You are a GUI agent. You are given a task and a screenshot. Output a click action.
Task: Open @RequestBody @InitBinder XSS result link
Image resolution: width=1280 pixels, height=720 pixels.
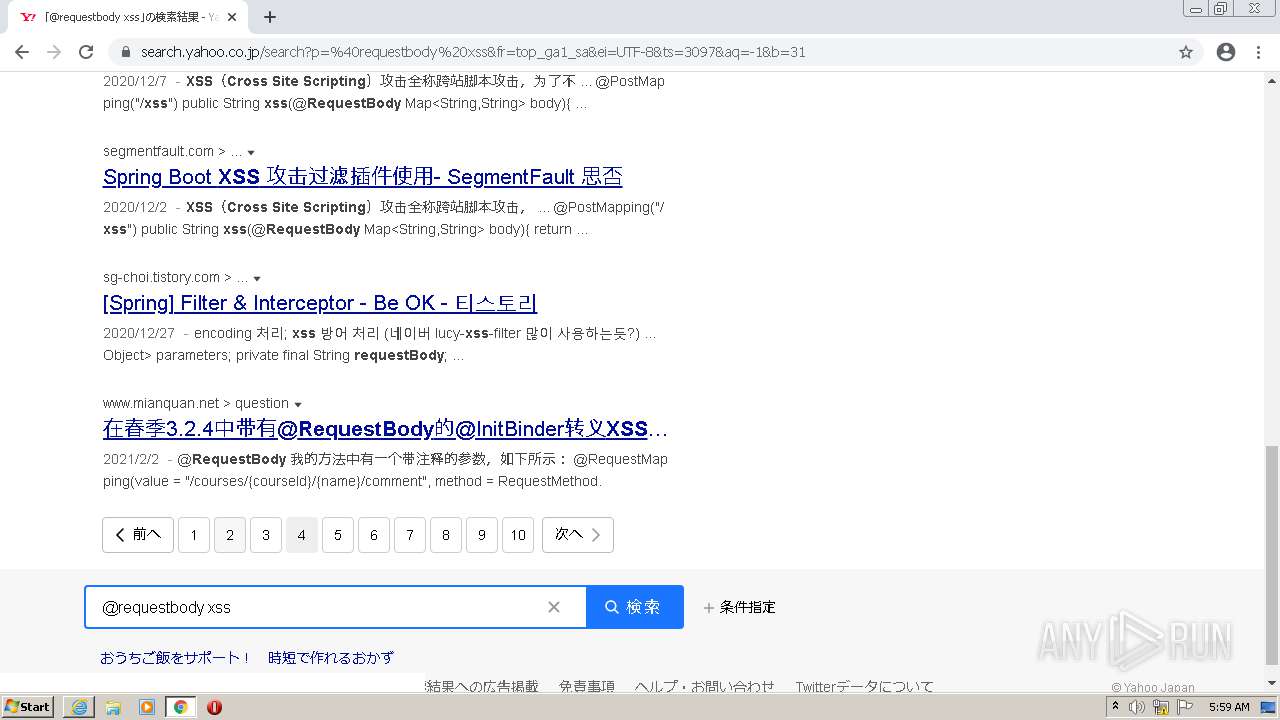click(x=385, y=429)
